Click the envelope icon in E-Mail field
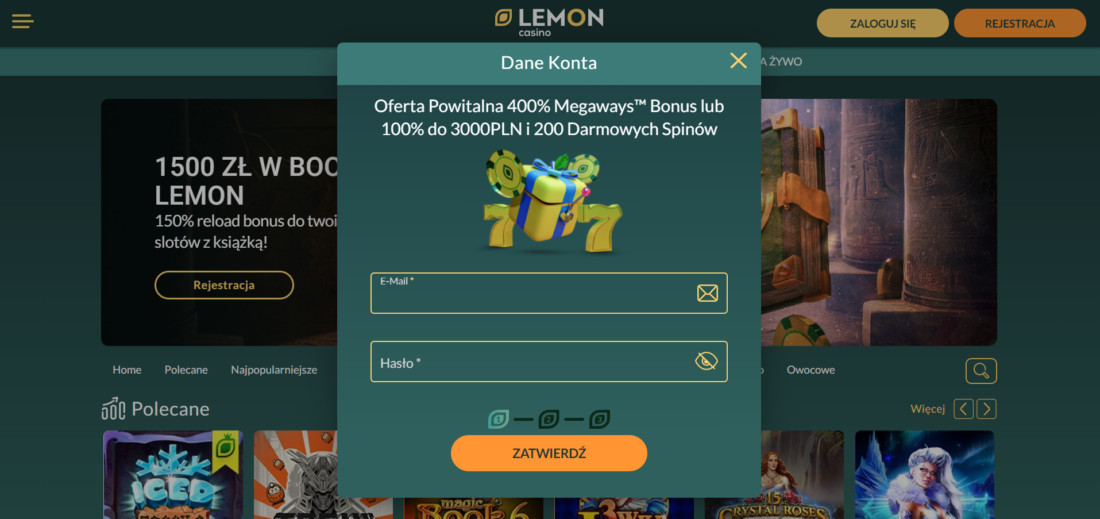1100x519 pixels. tap(707, 293)
